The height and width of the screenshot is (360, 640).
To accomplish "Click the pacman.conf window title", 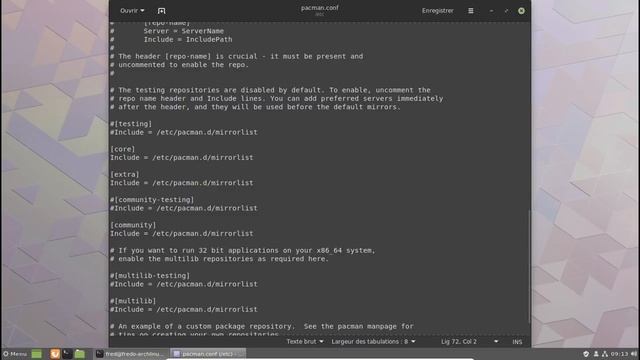I will click(x=320, y=8).
